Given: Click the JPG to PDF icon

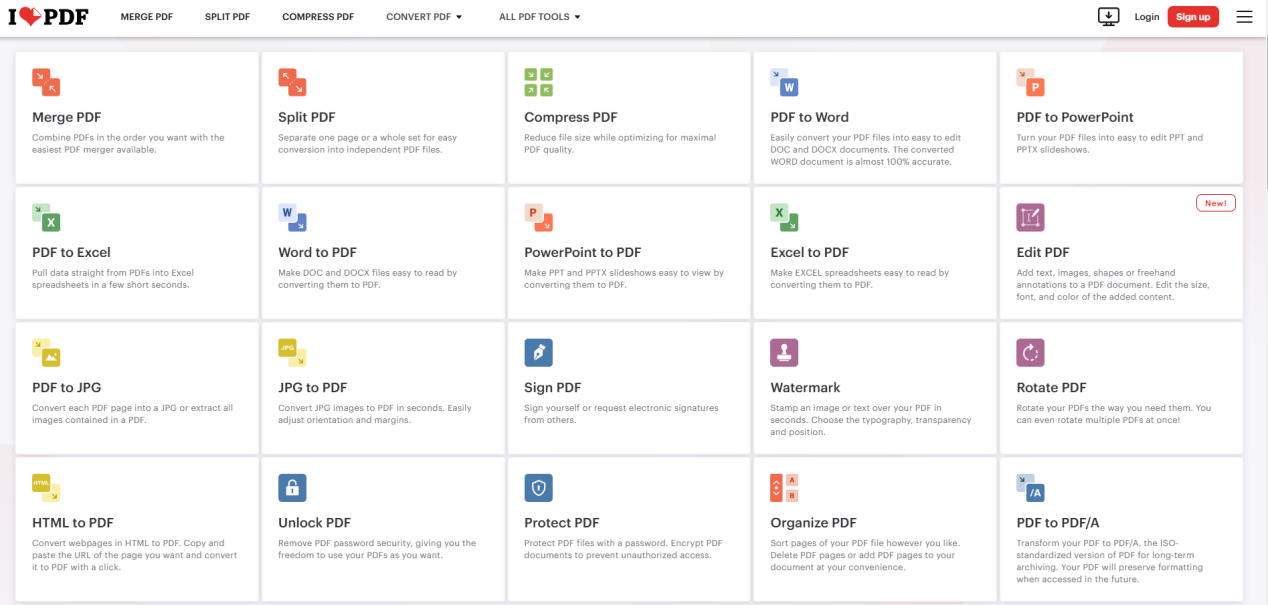Looking at the screenshot, I should coord(292,352).
